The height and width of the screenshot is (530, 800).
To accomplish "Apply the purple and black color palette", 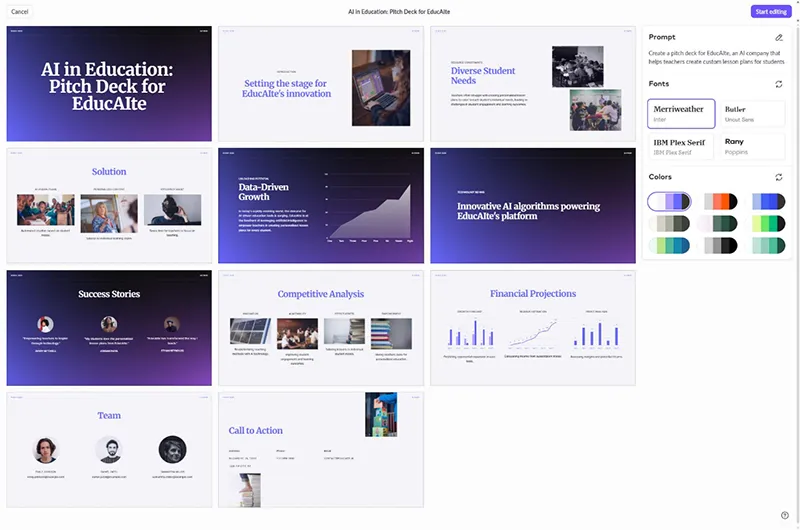I will 668,201.
